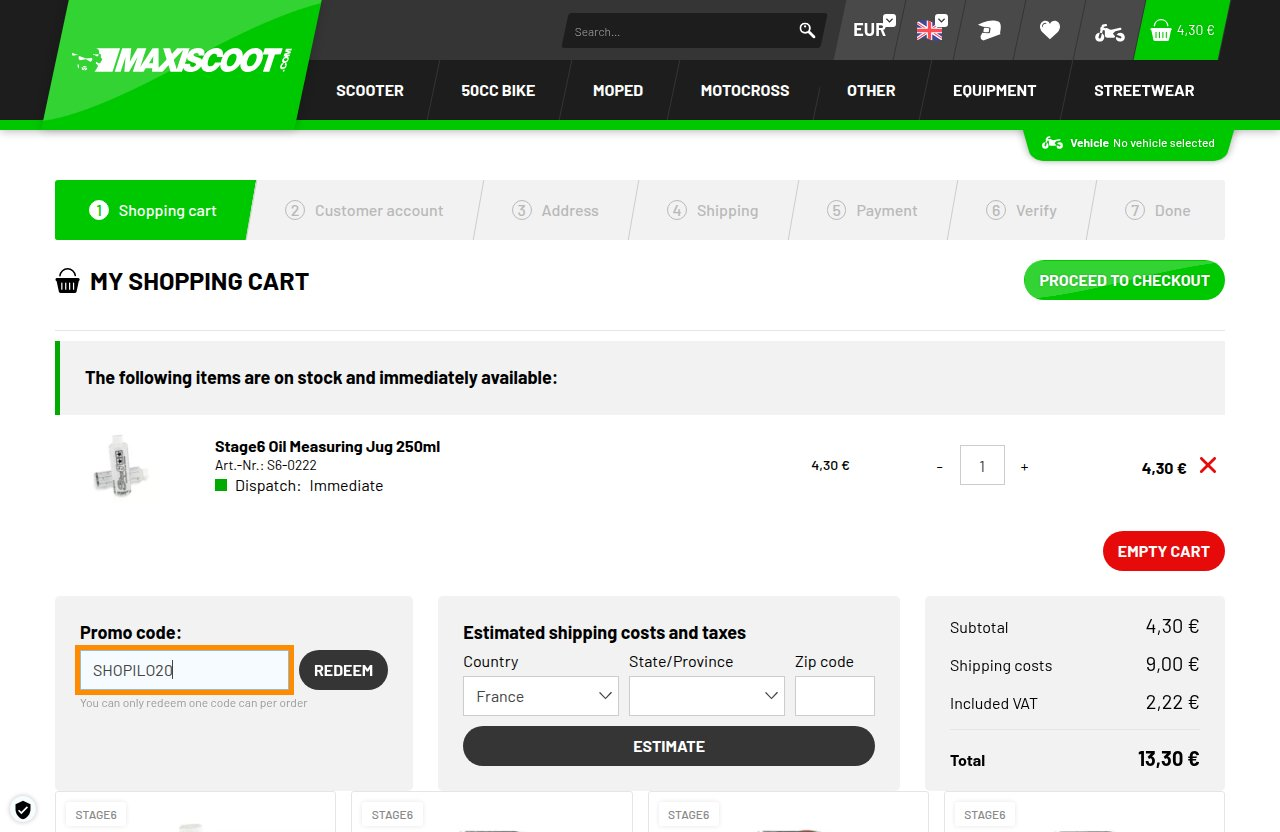Open the MOPED menu
This screenshot has width=1280, height=832.
[618, 90]
